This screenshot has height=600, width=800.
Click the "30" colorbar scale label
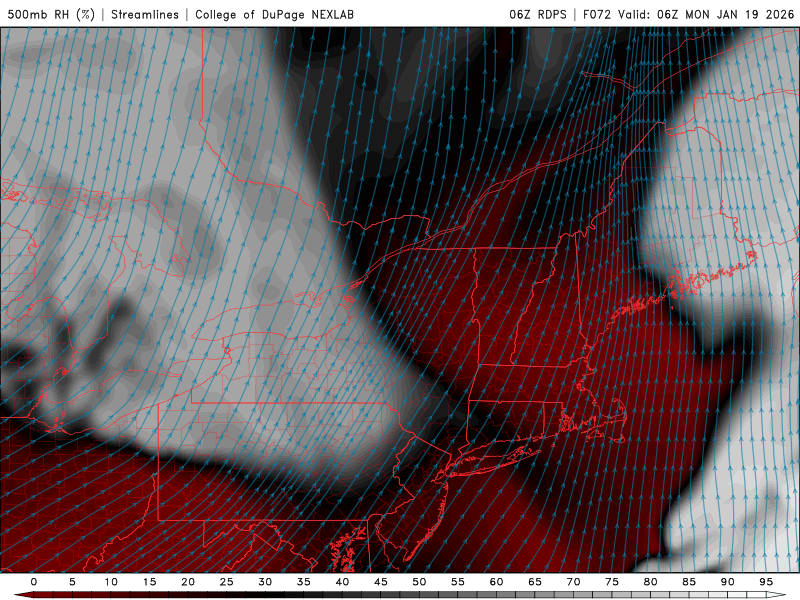coord(265,582)
